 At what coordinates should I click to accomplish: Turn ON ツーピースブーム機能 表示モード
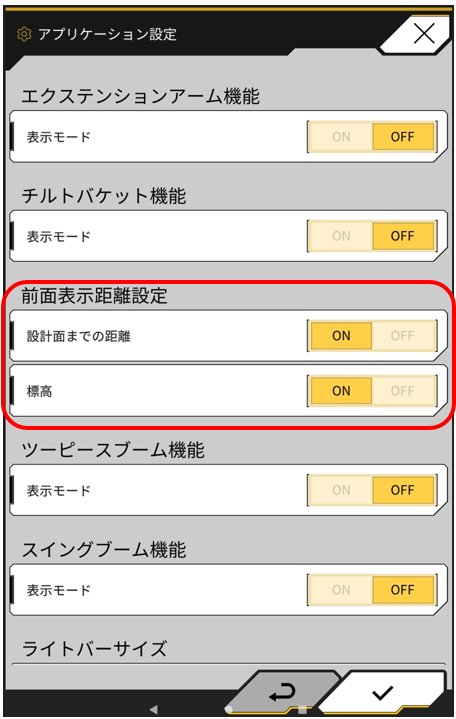[x=341, y=490]
